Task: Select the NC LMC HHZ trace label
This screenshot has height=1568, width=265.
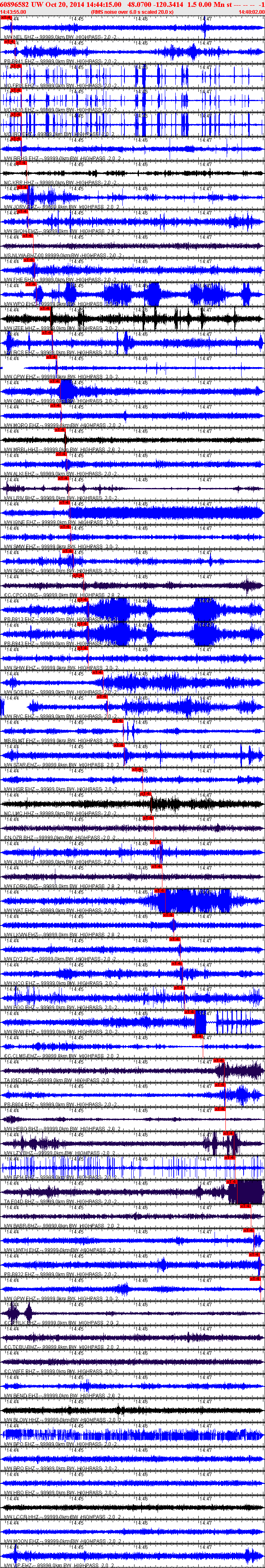Action: [x=60, y=814]
